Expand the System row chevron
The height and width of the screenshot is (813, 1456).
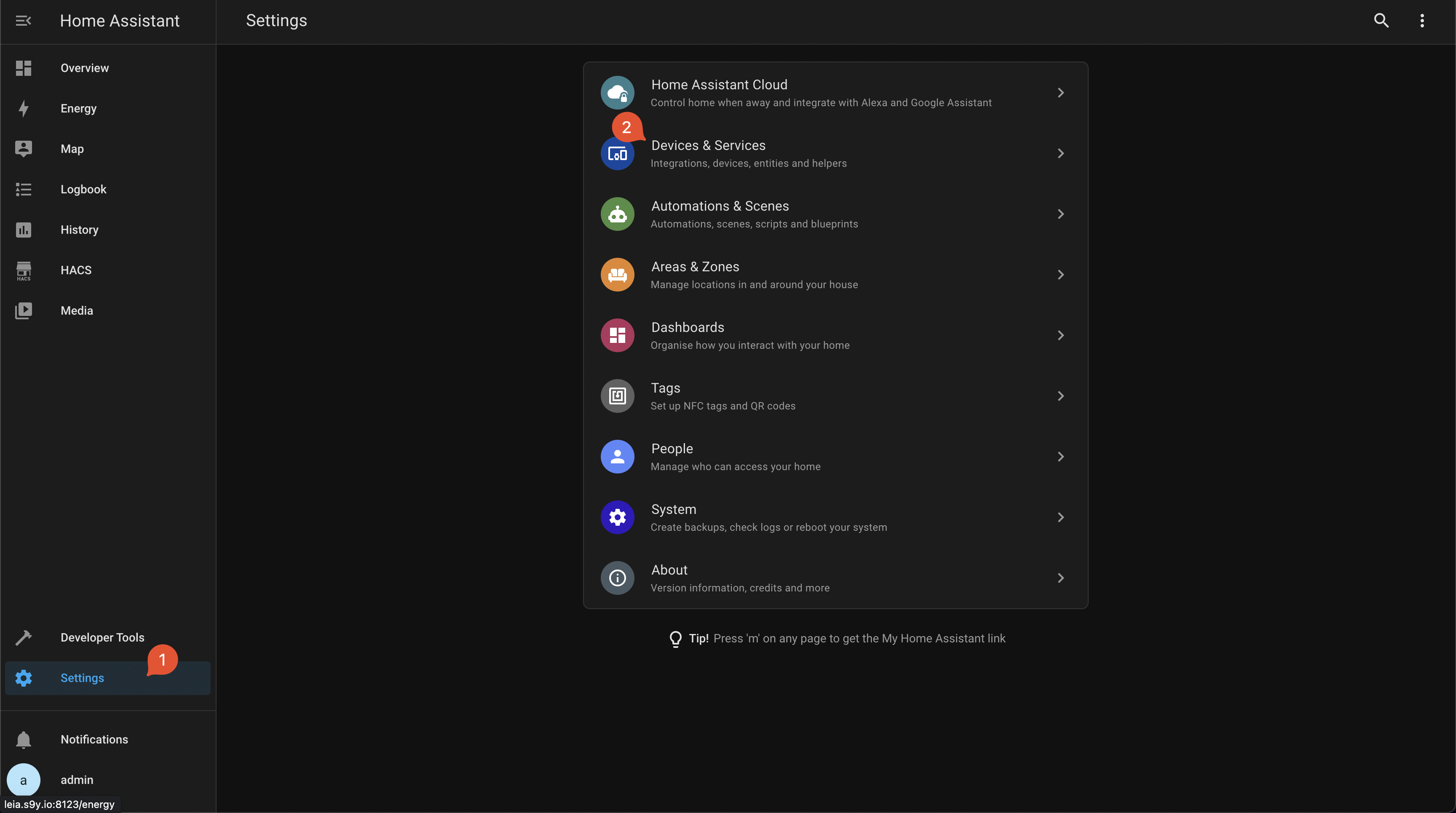(x=1060, y=518)
